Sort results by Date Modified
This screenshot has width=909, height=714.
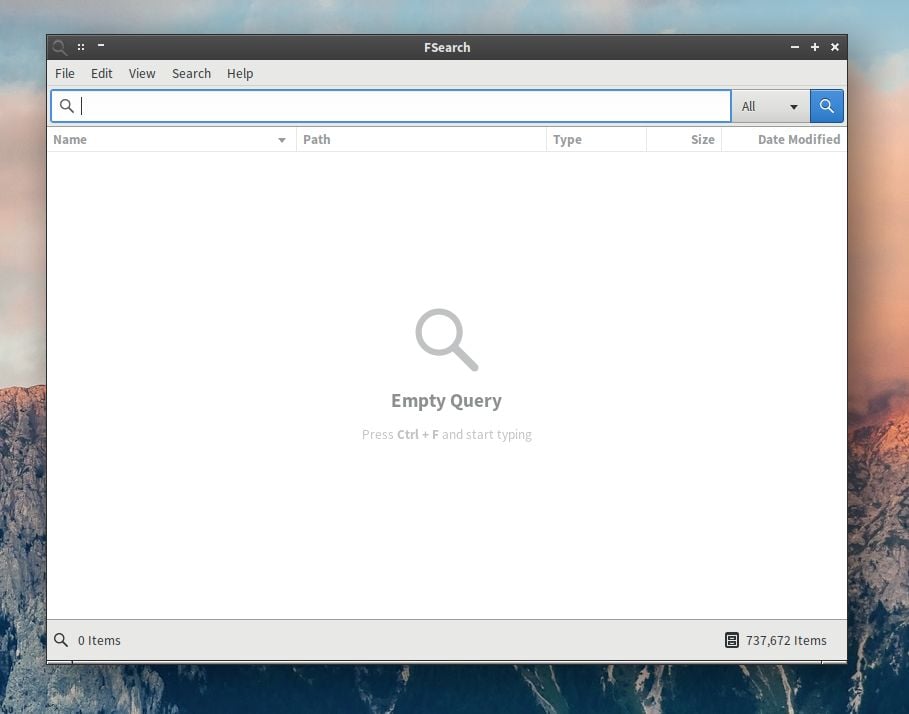(798, 139)
